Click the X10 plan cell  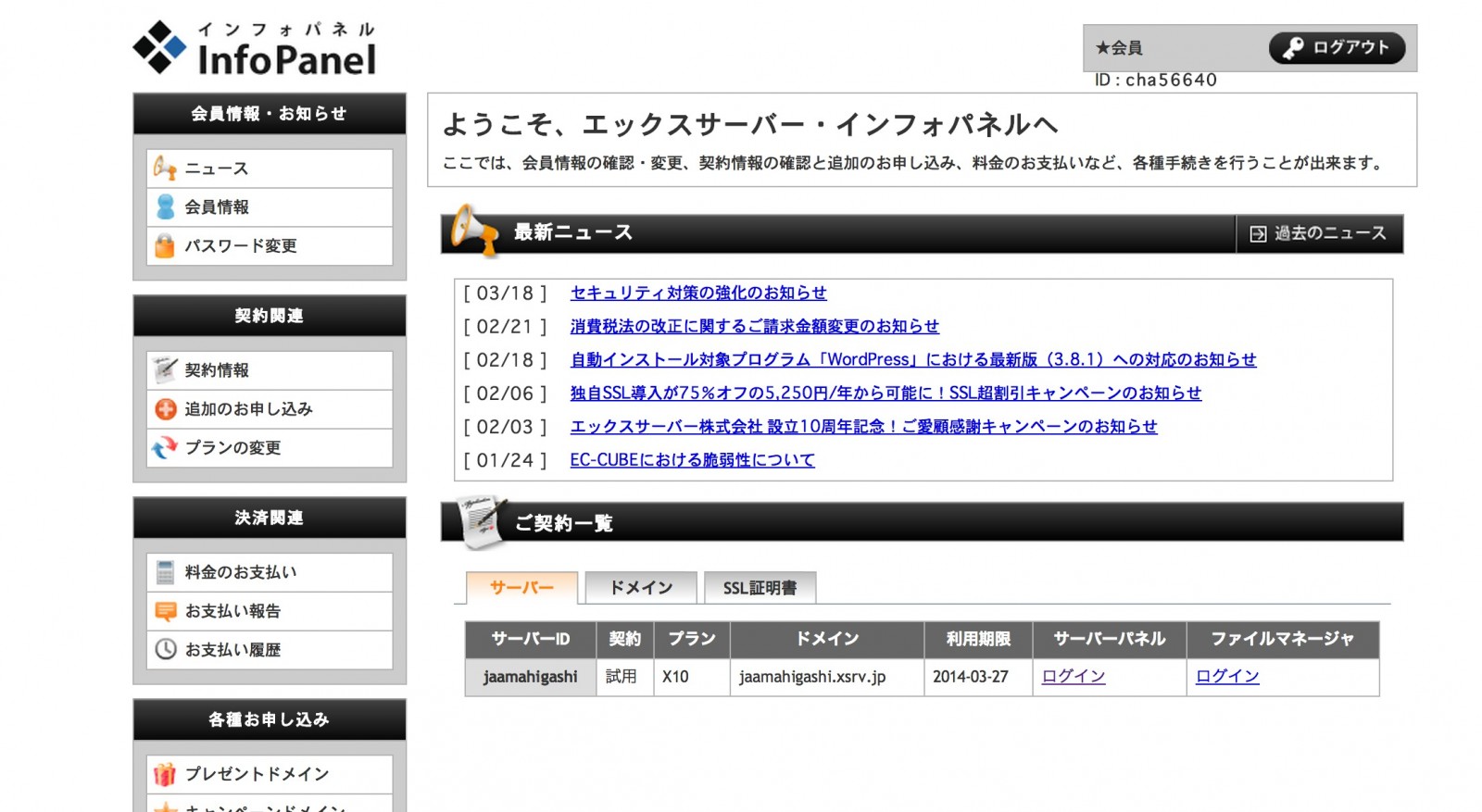pos(692,677)
